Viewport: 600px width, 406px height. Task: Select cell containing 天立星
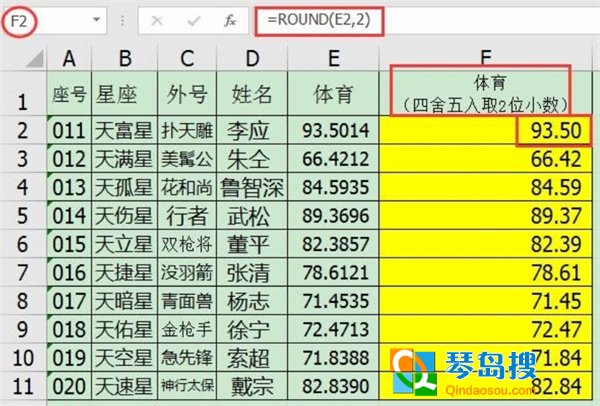coord(125,244)
